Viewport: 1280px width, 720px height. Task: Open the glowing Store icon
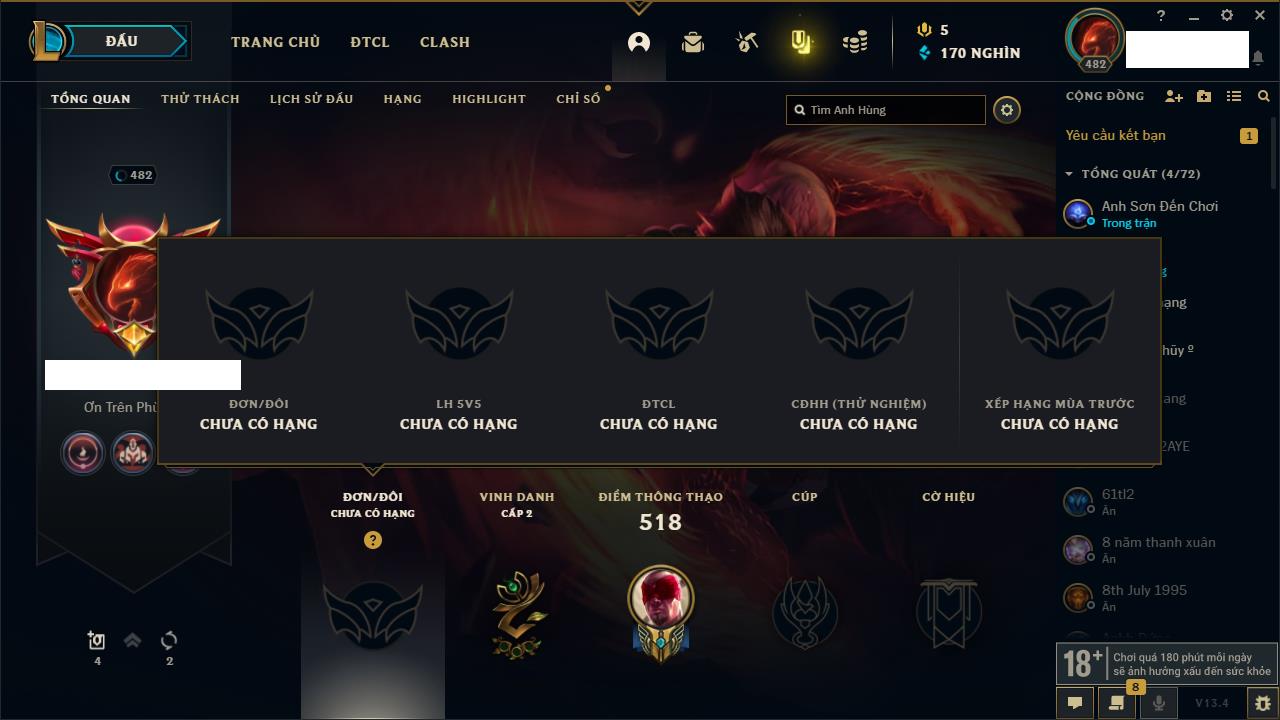[x=801, y=42]
